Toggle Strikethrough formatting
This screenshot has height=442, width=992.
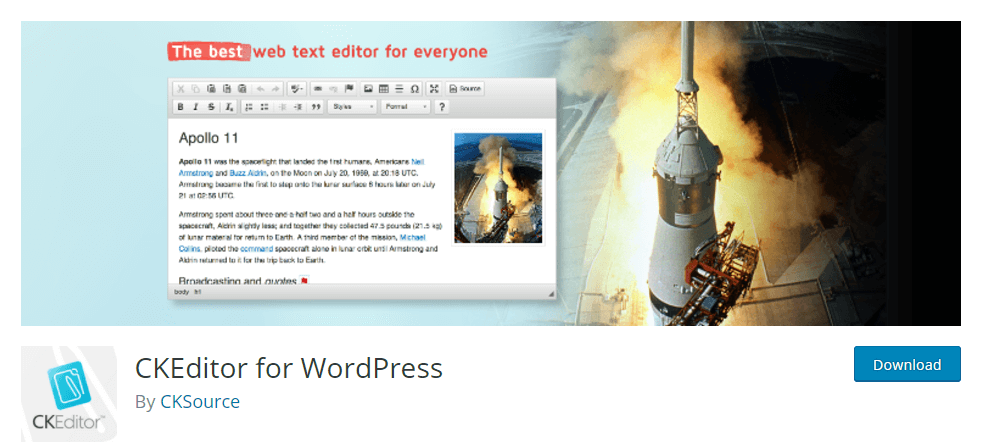pos(211,107)
